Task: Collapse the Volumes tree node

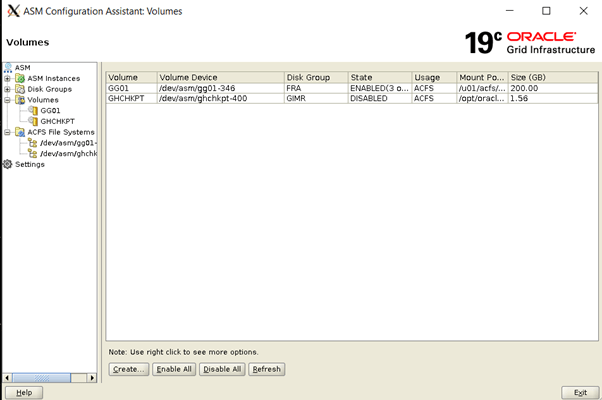Action: click(8, 100)
